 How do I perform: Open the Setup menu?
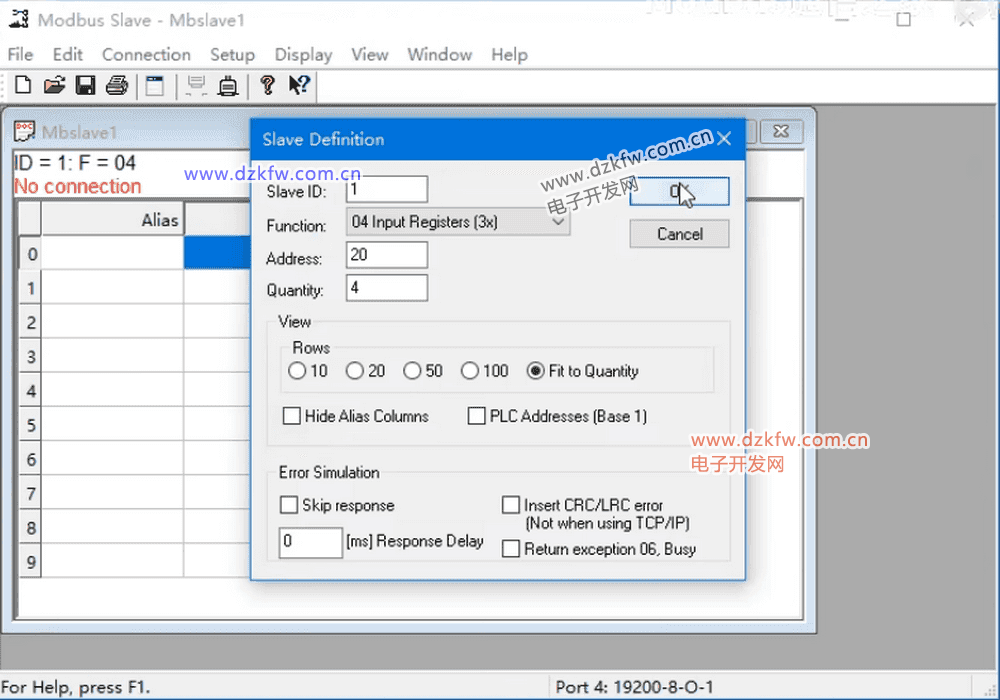coord(232,55)
